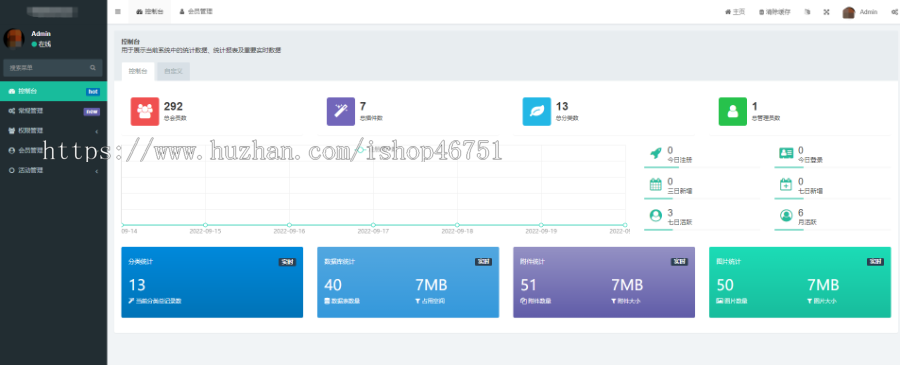Click the chart point at 2022-09-19
This screenshot has width=900, height=365.
(541, 224)
